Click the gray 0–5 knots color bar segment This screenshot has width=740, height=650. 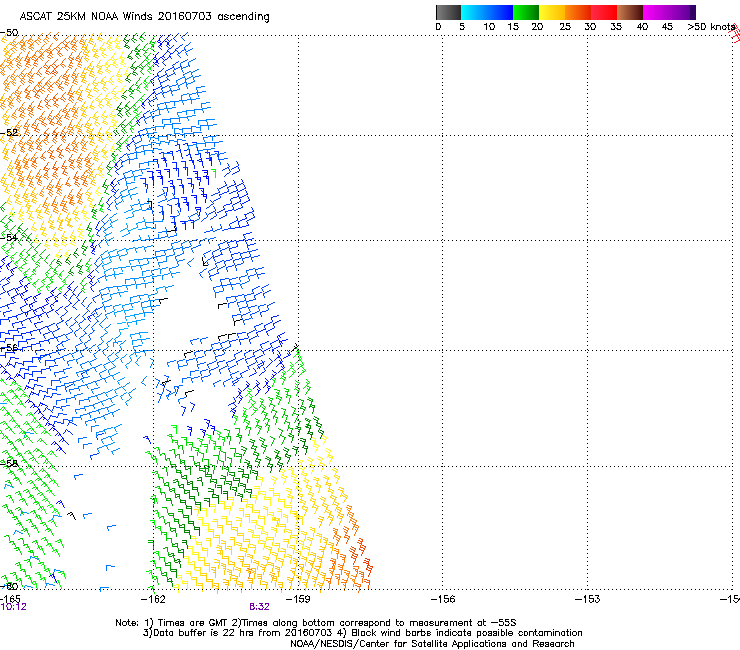pos(448,12)
